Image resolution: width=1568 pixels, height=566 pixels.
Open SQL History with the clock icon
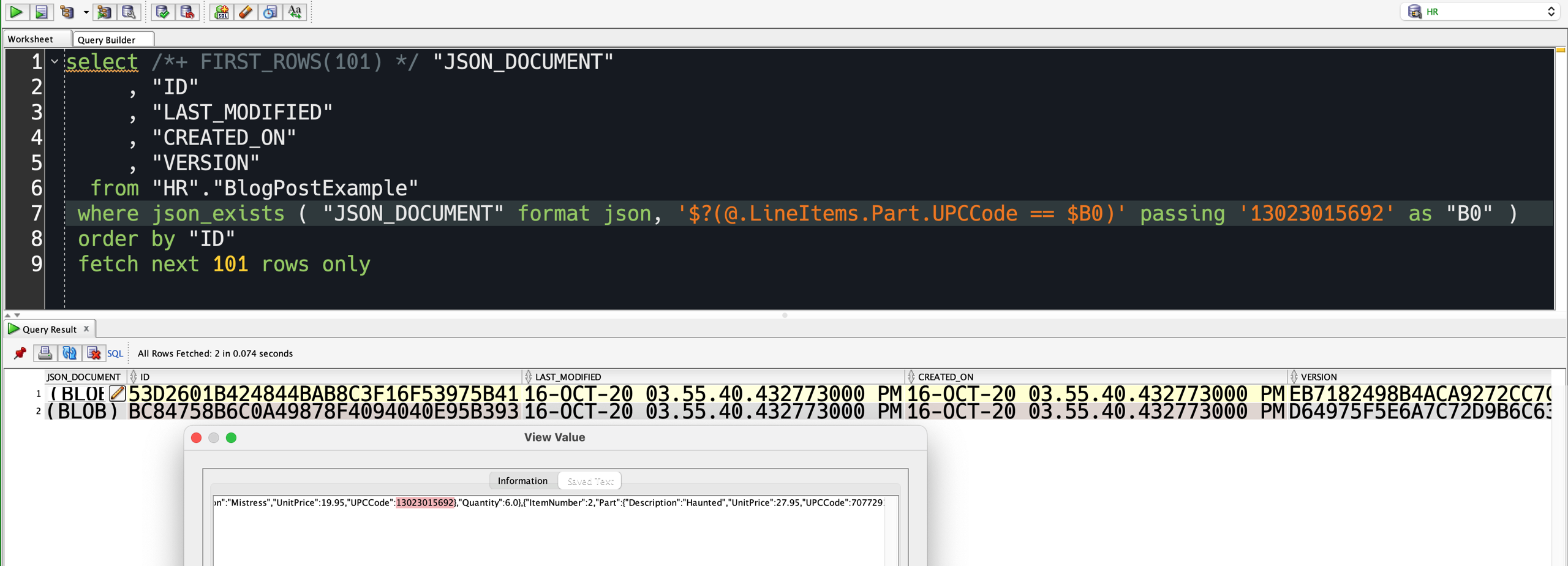[270, 12]
